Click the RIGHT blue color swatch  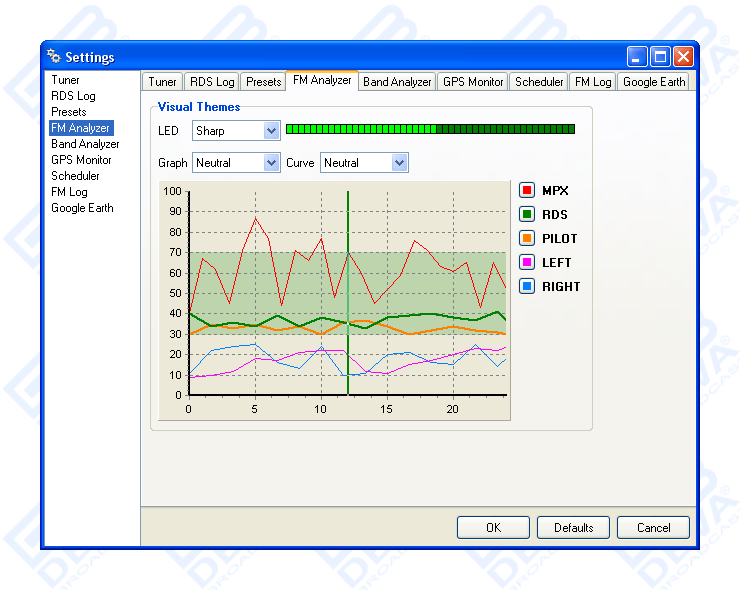tap(527, 286)
